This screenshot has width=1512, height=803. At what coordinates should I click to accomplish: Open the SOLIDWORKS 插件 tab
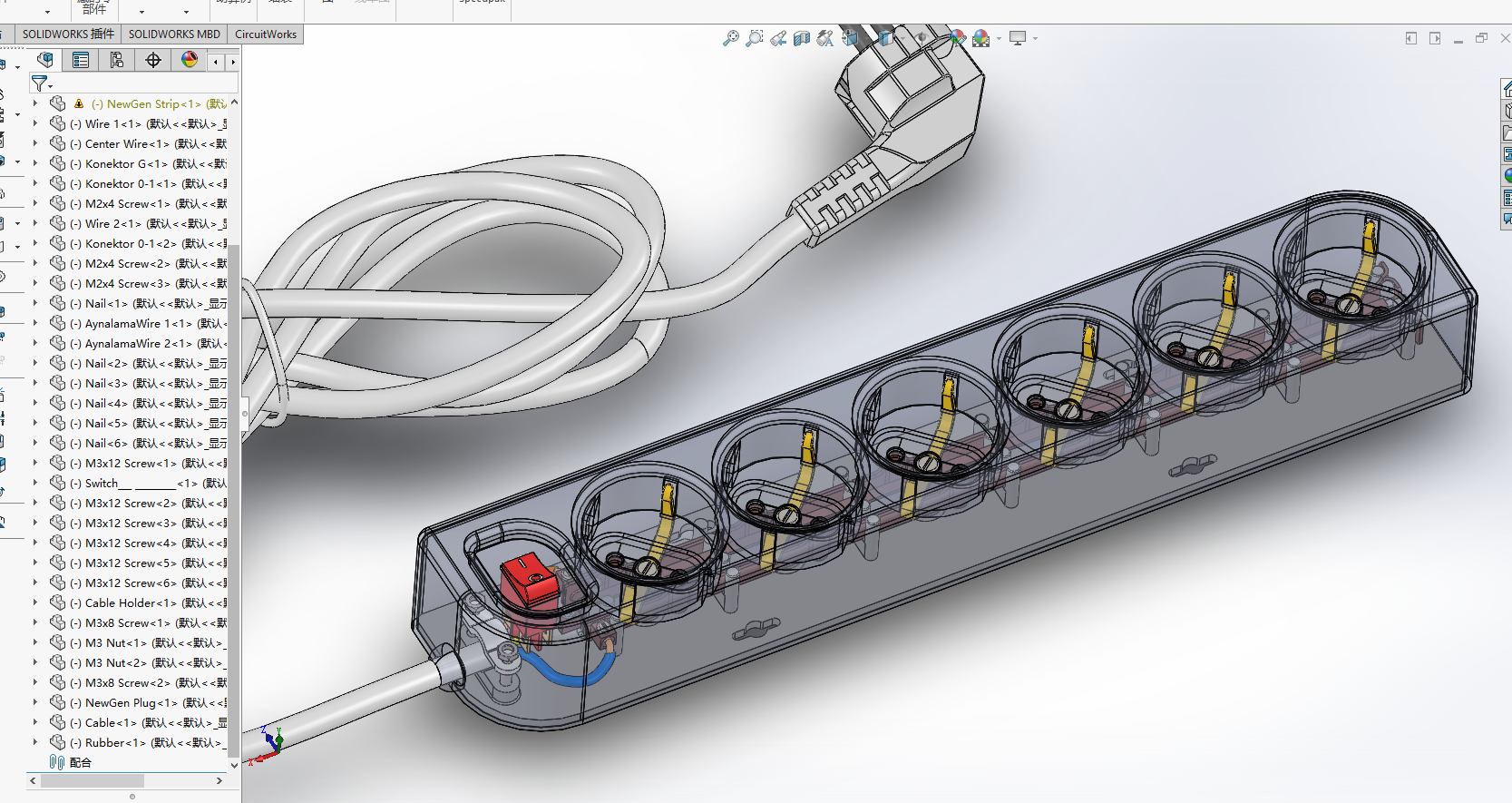coord(68,34)
